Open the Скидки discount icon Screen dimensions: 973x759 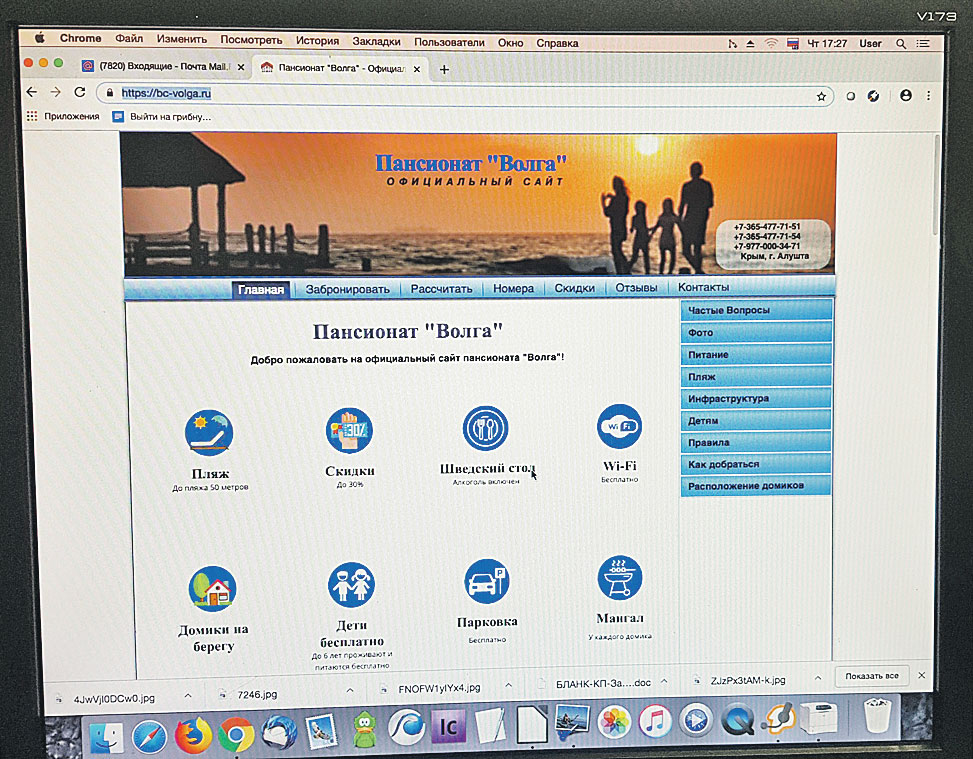coord(349,430)
